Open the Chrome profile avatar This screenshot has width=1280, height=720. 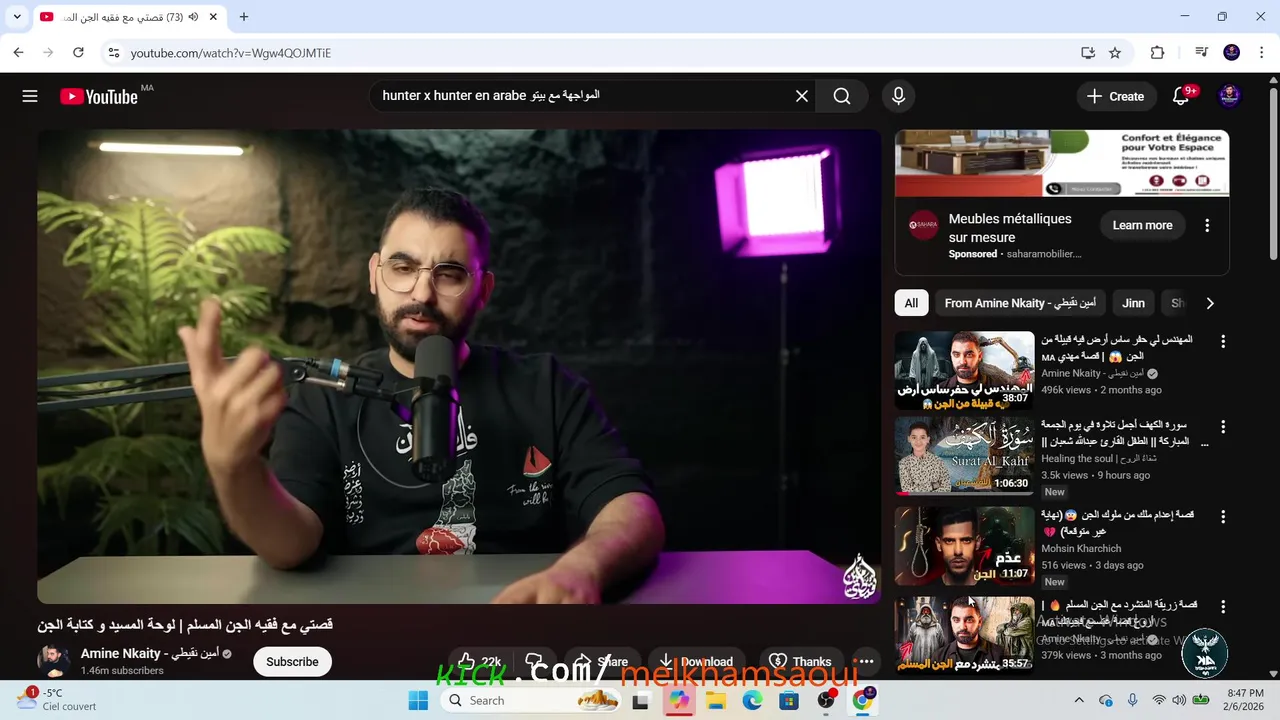(x=1232, y=52)
